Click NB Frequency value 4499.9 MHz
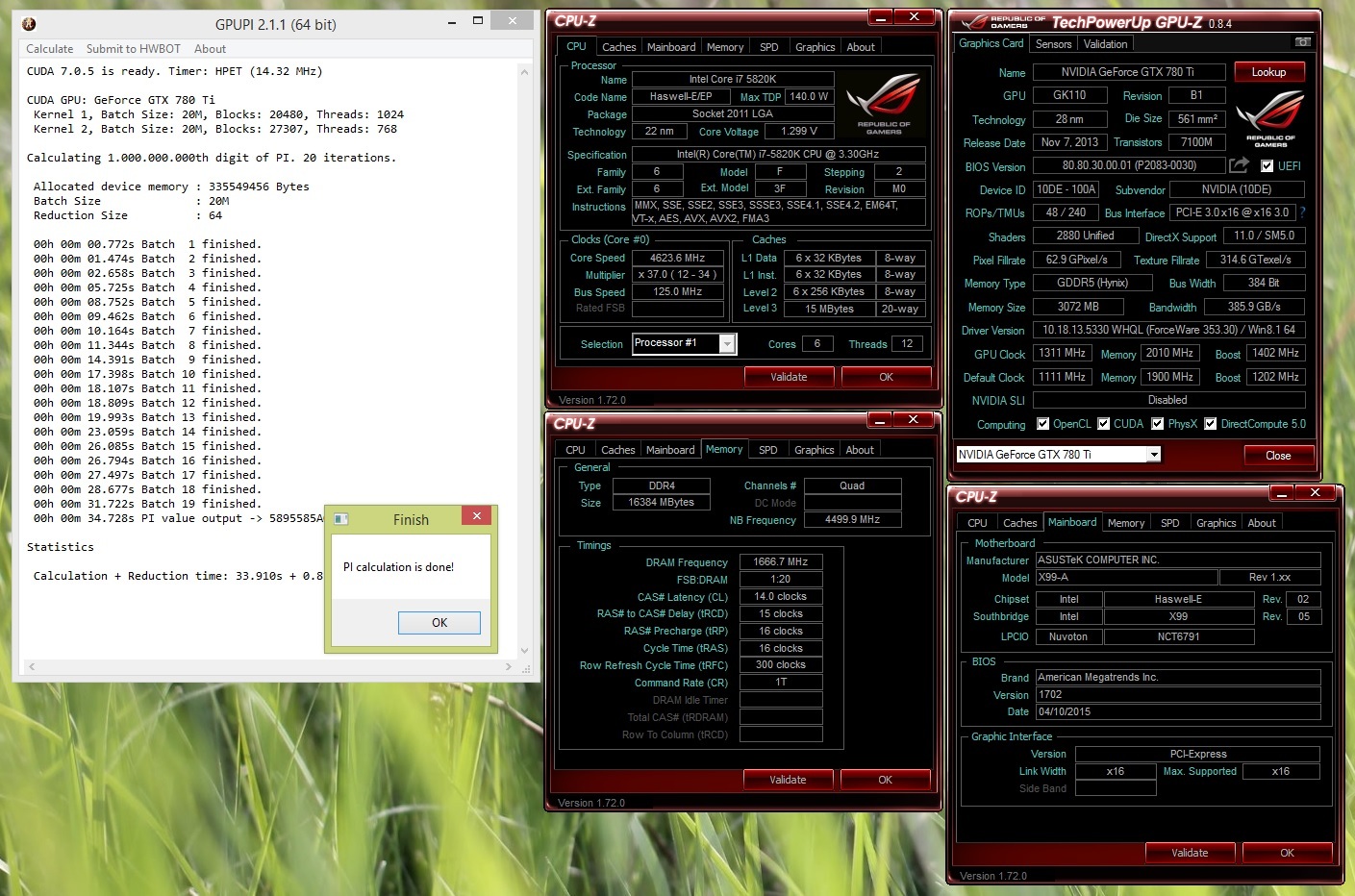The image size is (1355, 896). 852,519
